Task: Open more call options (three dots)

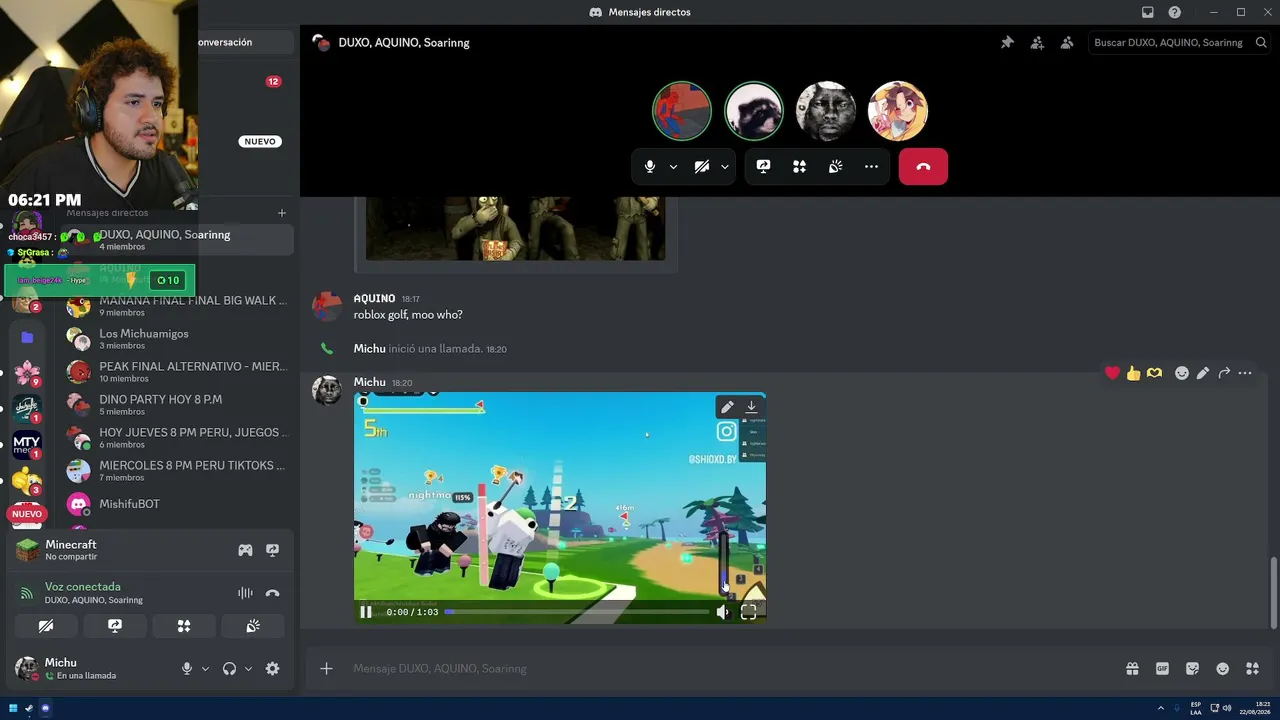Action: point(871,166)
